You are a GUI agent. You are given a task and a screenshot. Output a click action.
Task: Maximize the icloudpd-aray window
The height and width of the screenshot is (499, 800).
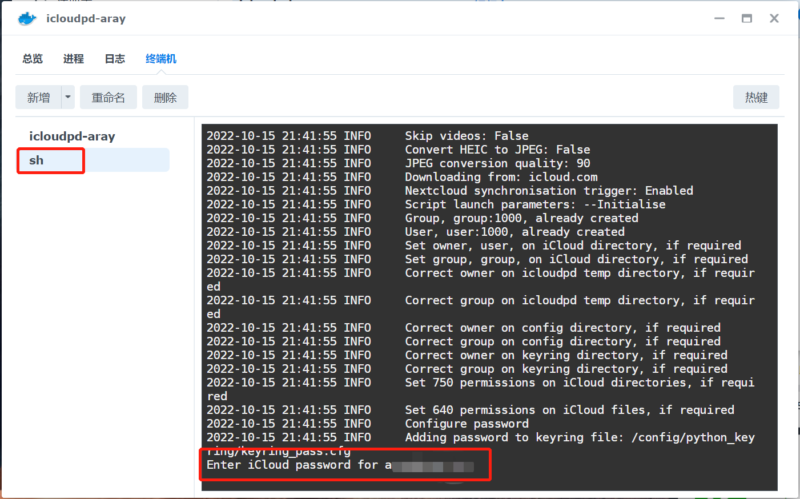746,18
